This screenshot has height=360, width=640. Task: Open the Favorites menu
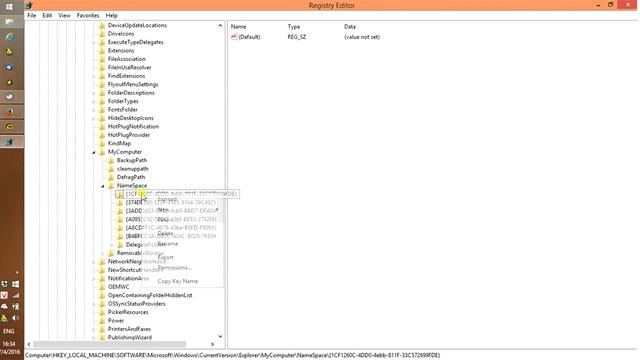coord(88,16)
